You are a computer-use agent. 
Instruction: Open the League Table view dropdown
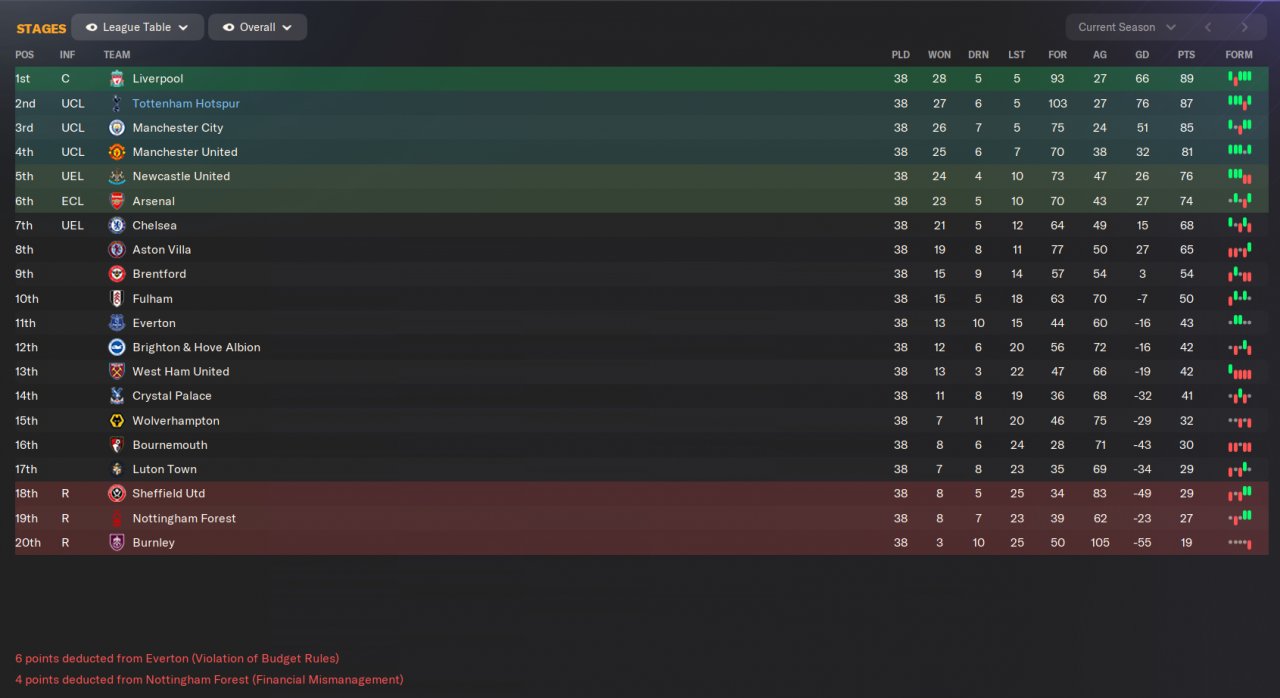pos(138,28)
